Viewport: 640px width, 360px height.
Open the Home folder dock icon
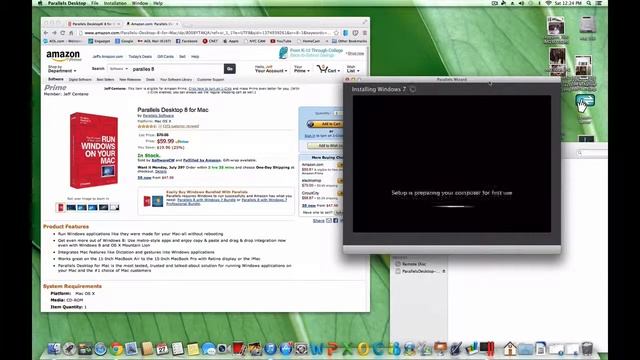510,349
